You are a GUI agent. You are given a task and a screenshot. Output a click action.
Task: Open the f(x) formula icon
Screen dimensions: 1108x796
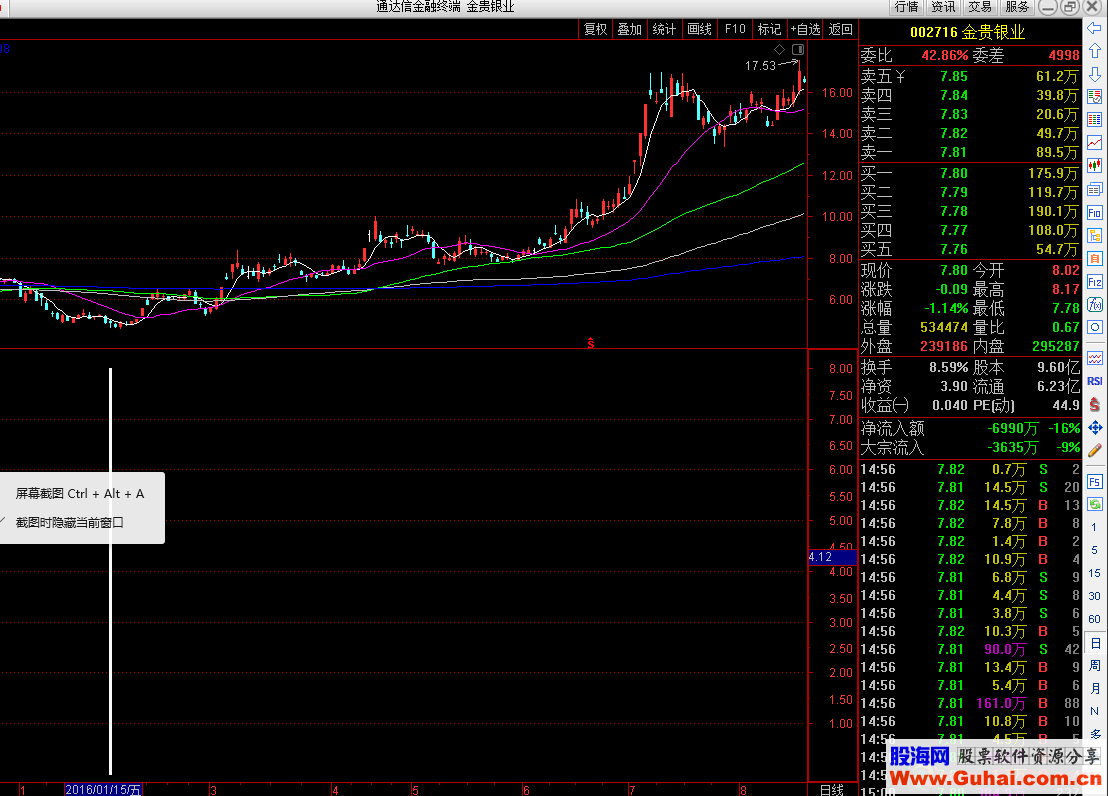[x=1095, y=305]
